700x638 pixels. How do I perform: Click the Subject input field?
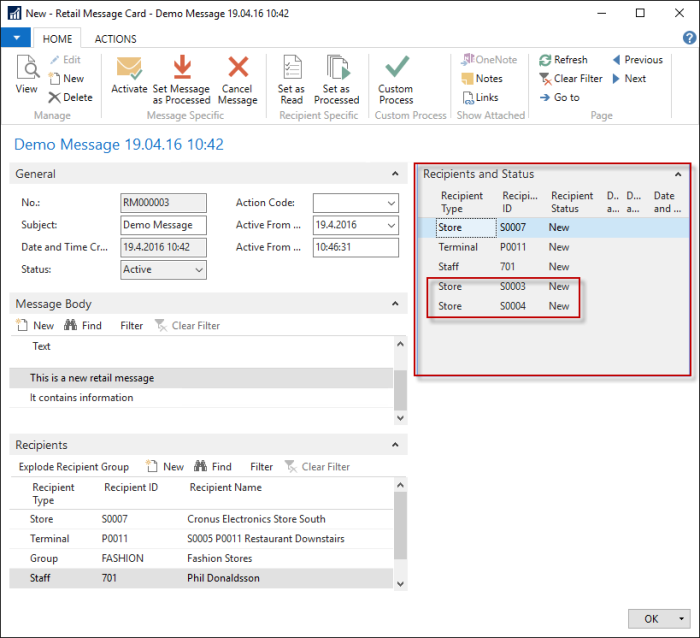click(x=163, y=225)
